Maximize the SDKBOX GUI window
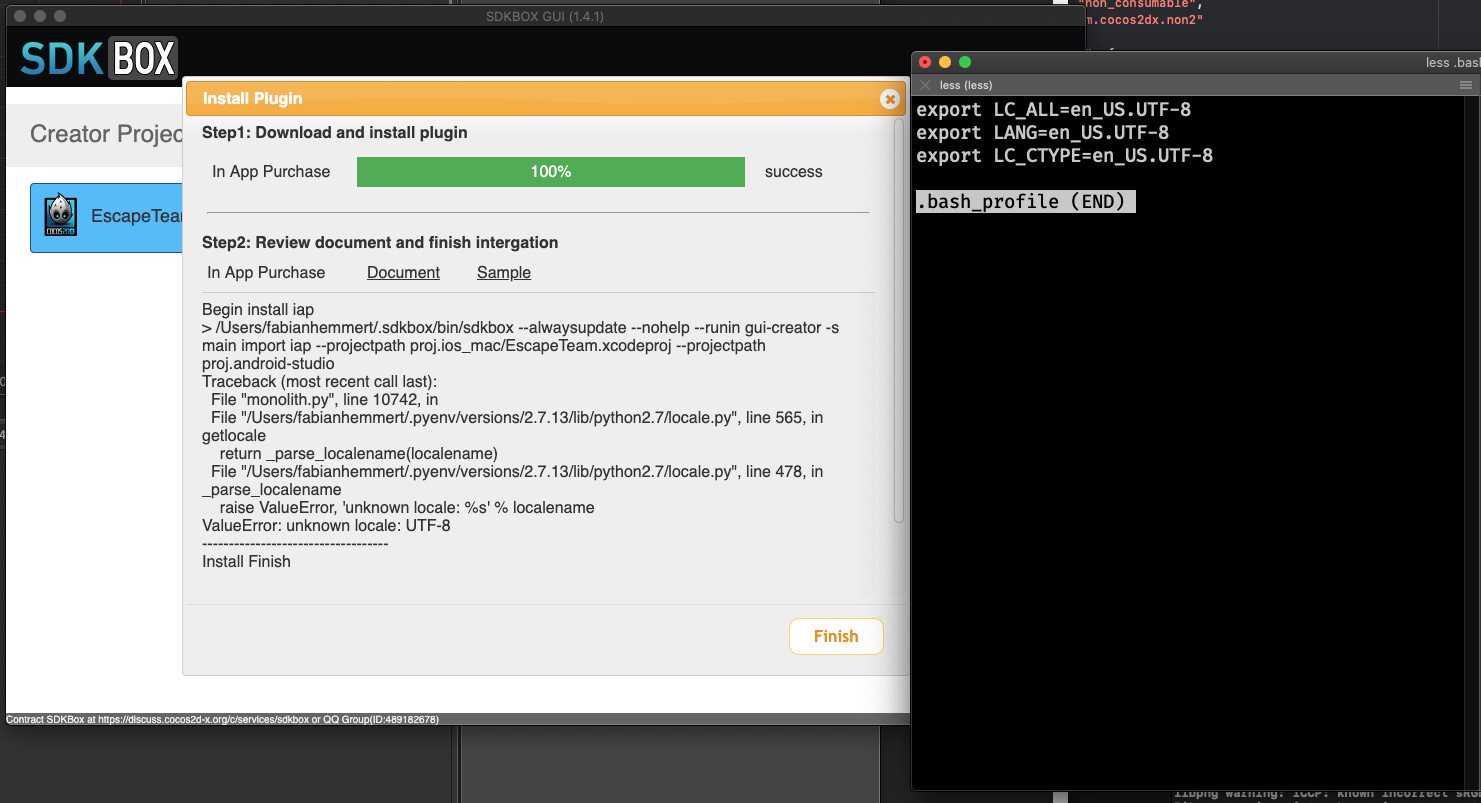The image size is (1481, 803). pos(60,16)
